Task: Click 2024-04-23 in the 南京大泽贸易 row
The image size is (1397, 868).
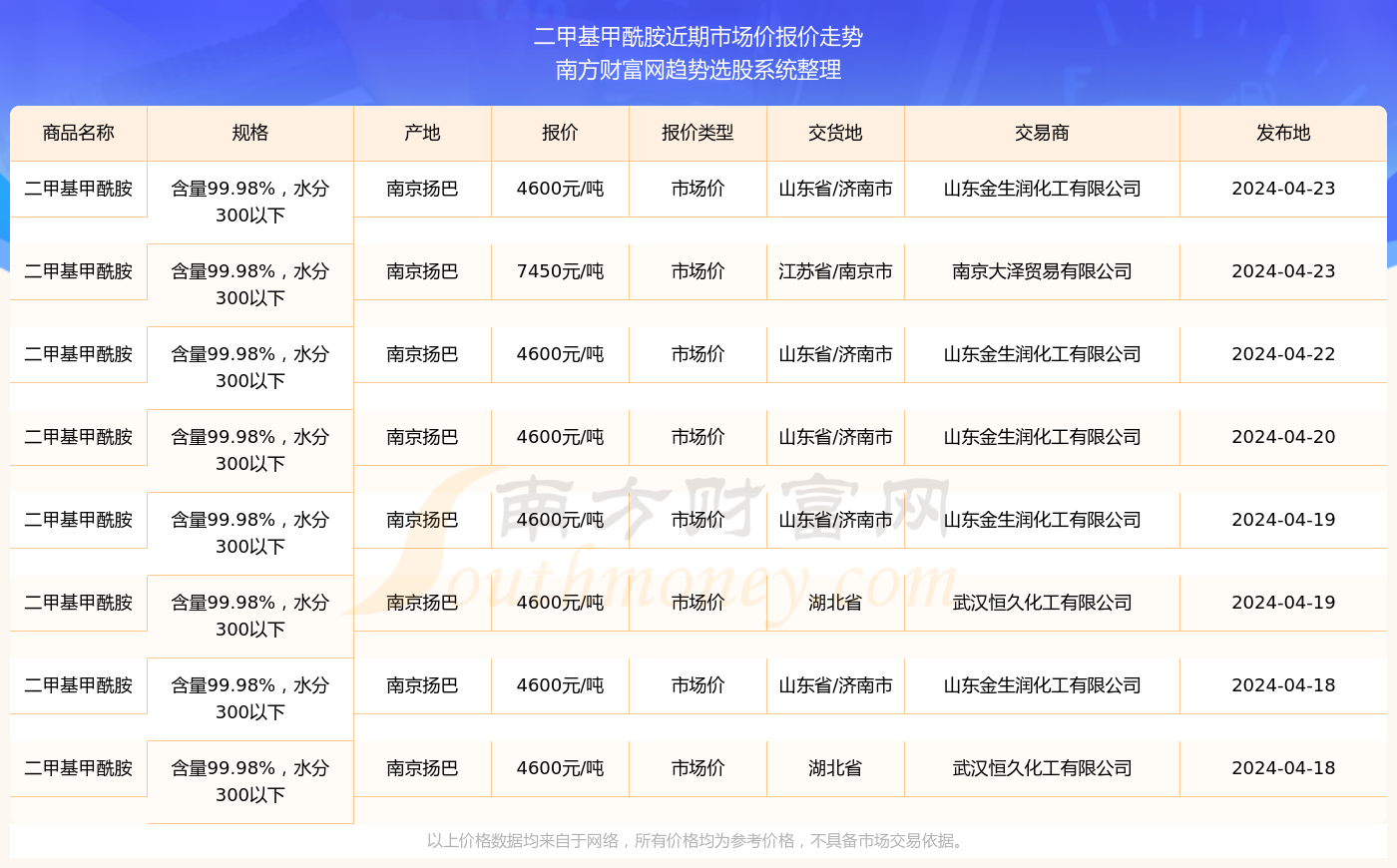Action: (x=1283, y=271)
